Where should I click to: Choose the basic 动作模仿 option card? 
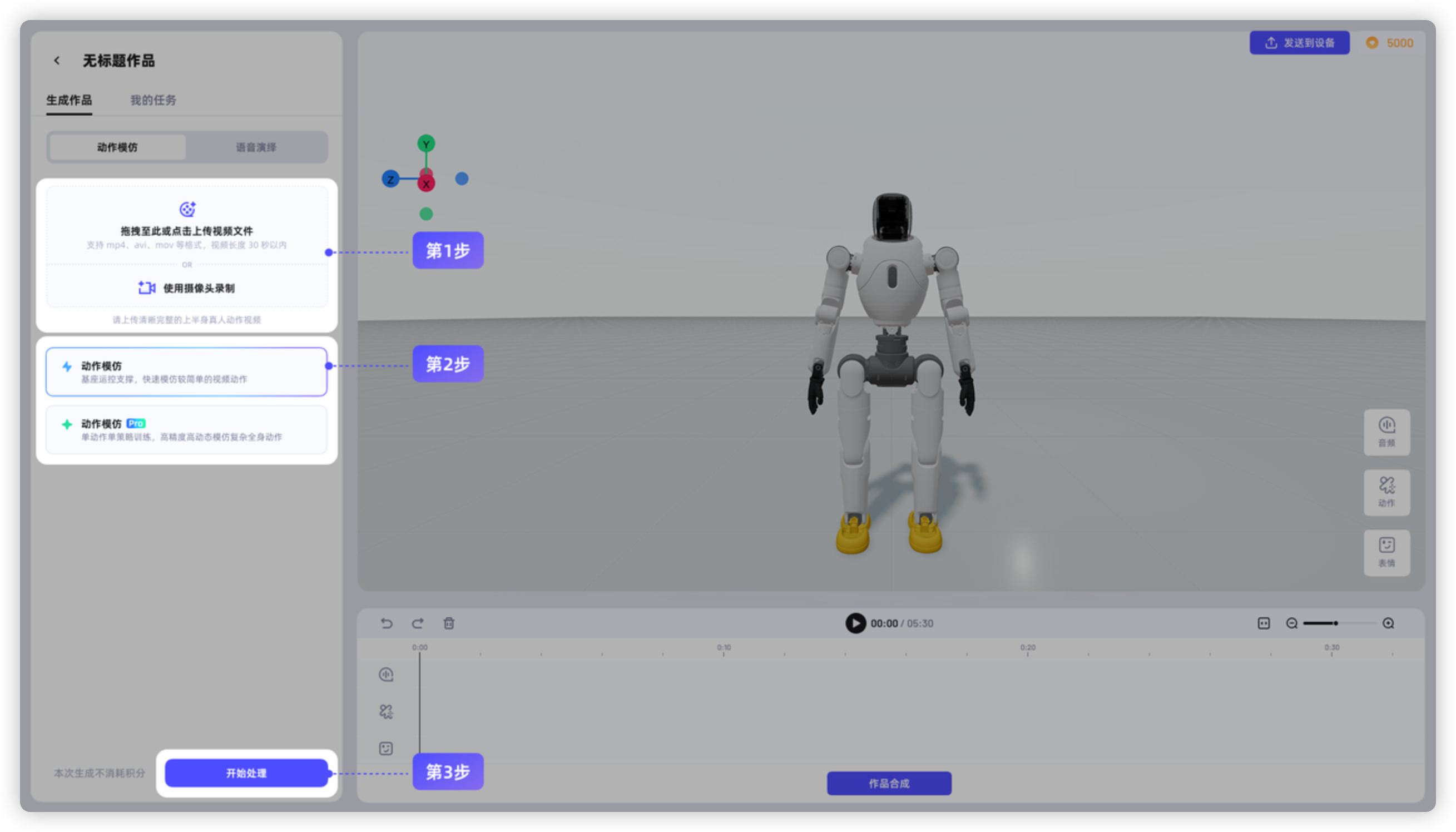click(186, 372)
